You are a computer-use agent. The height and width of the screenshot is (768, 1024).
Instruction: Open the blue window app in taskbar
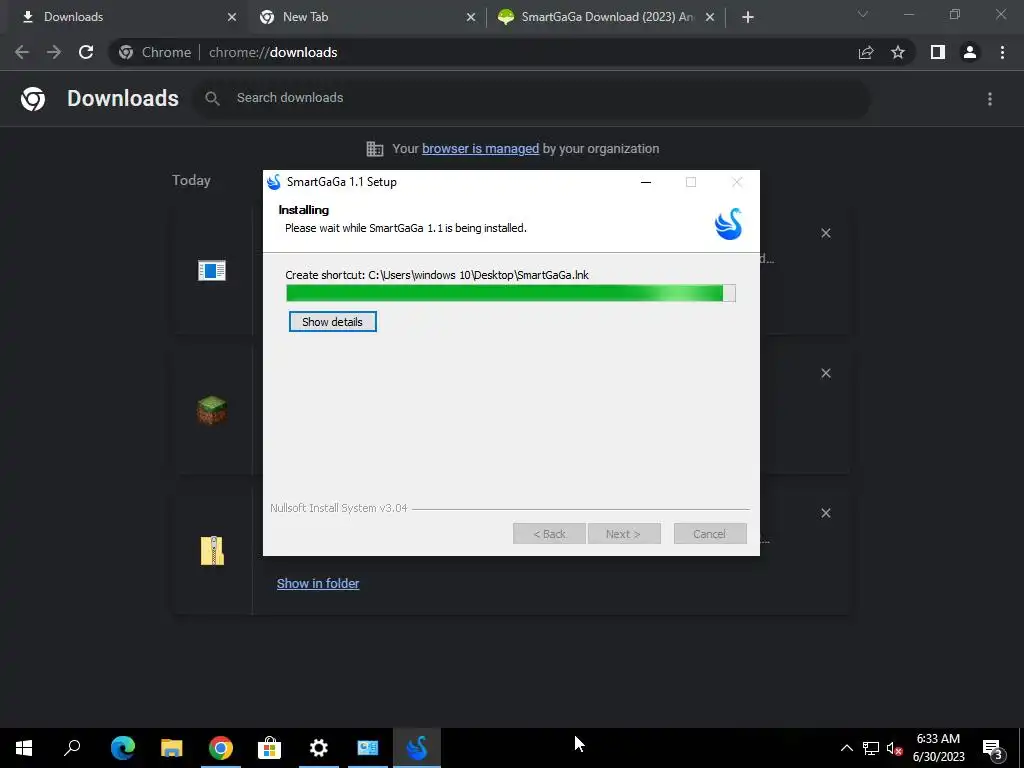click(368, 748)
